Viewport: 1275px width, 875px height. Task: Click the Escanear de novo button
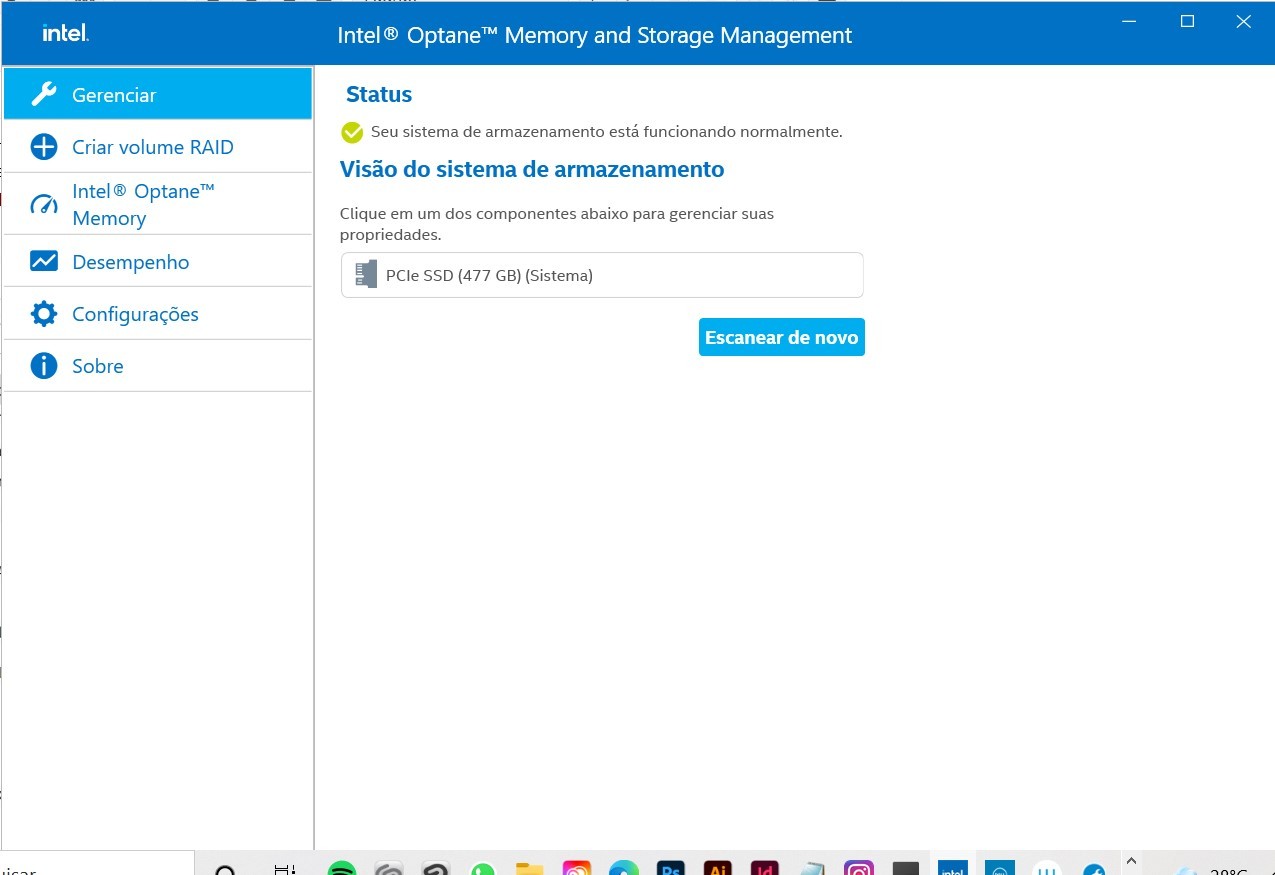pos(781,337)
